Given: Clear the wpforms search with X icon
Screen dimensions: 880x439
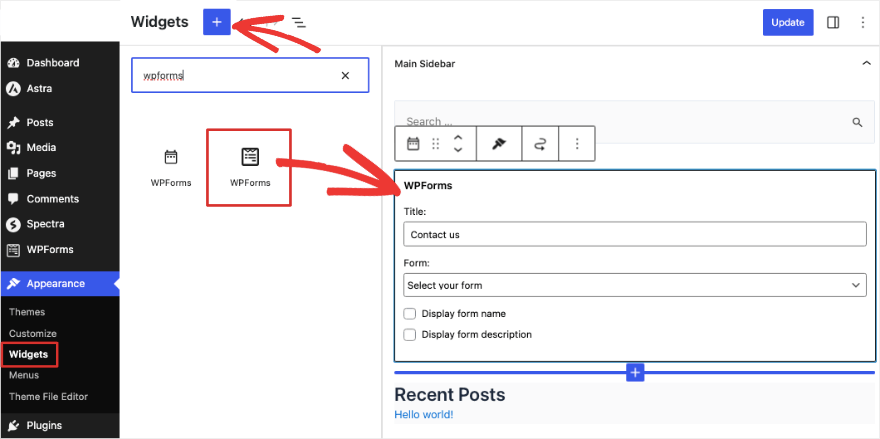Looking at the screenshot, I should pyautogui.click(x=345, y=75).
